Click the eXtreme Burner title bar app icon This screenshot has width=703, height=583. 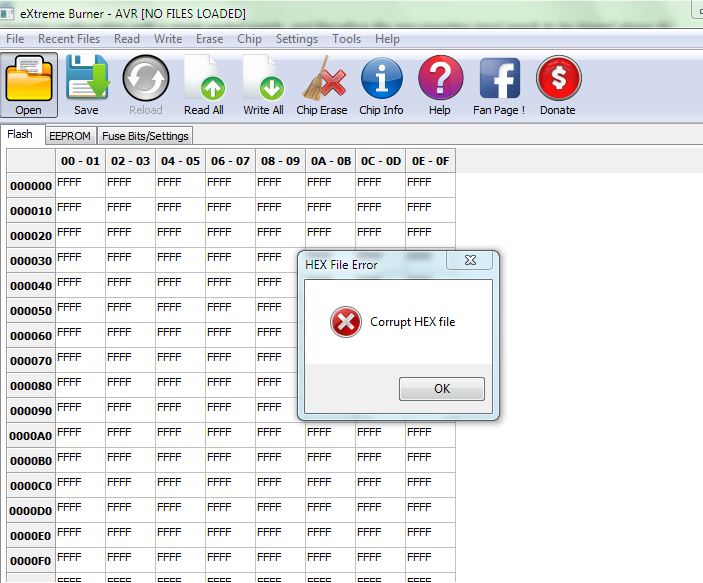[x=7, y=13]
